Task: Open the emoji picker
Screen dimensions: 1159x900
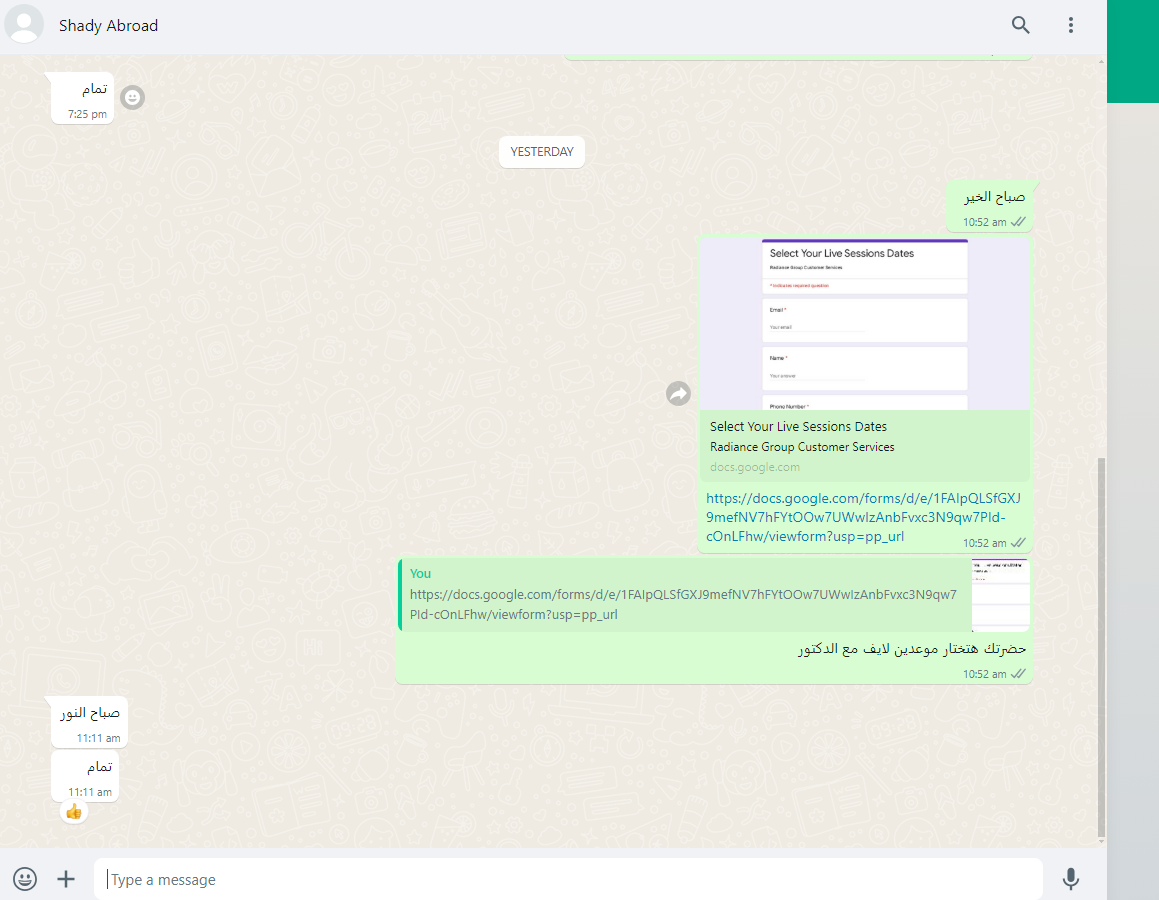Action: [24, 879]
